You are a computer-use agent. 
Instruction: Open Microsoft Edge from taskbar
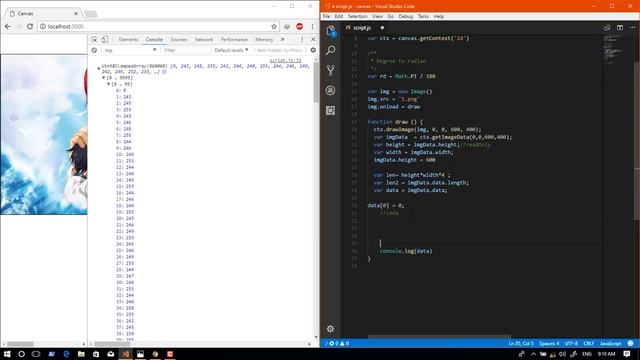66,354
